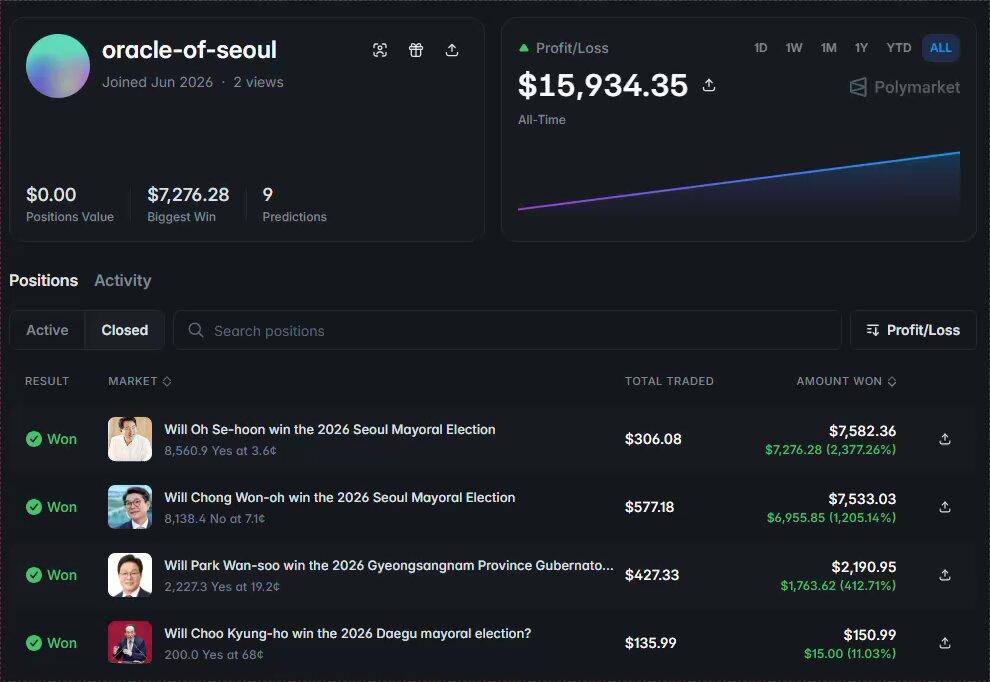Image resolution: width=990 pixels, height=682 pixels.
Task: Share the Choo Kyung-ho position row
Action: 945,643
